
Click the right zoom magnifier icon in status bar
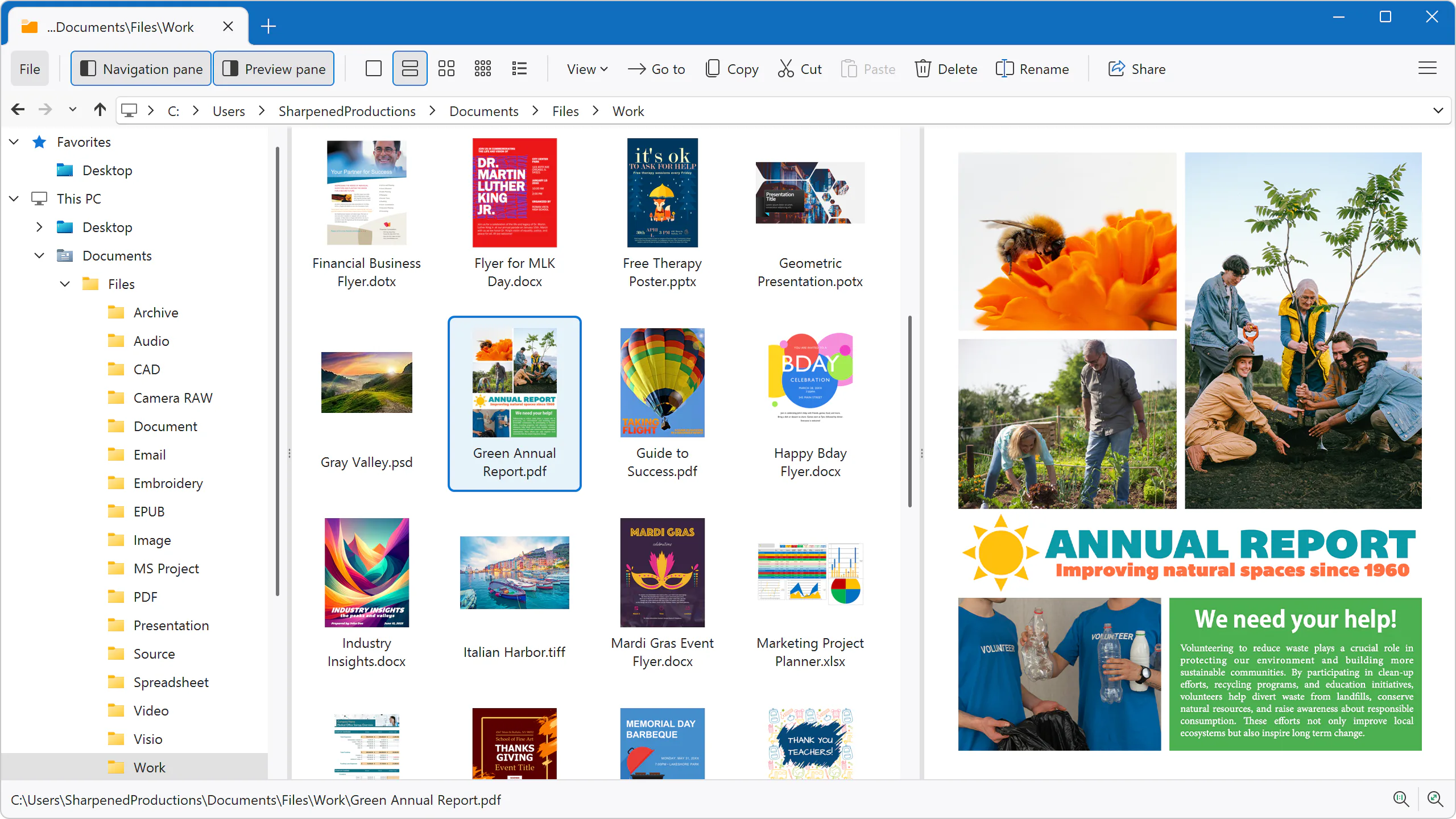coord(1435,799)
